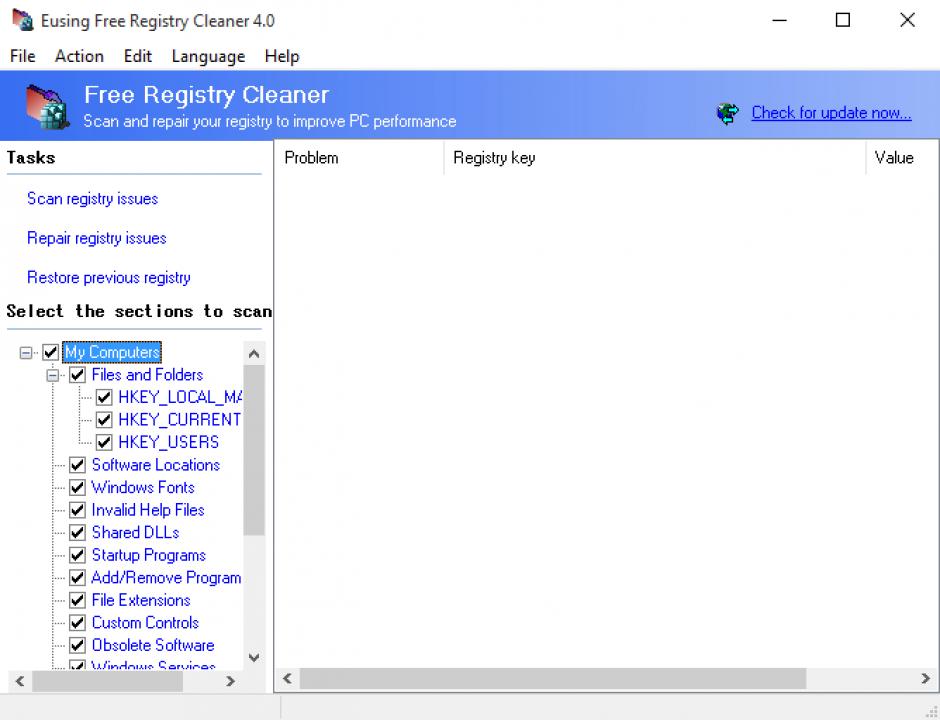Screen dimensions: 940x720
Task: Uncheck the Windows Fonts checkbox
Action: [77, 488]
